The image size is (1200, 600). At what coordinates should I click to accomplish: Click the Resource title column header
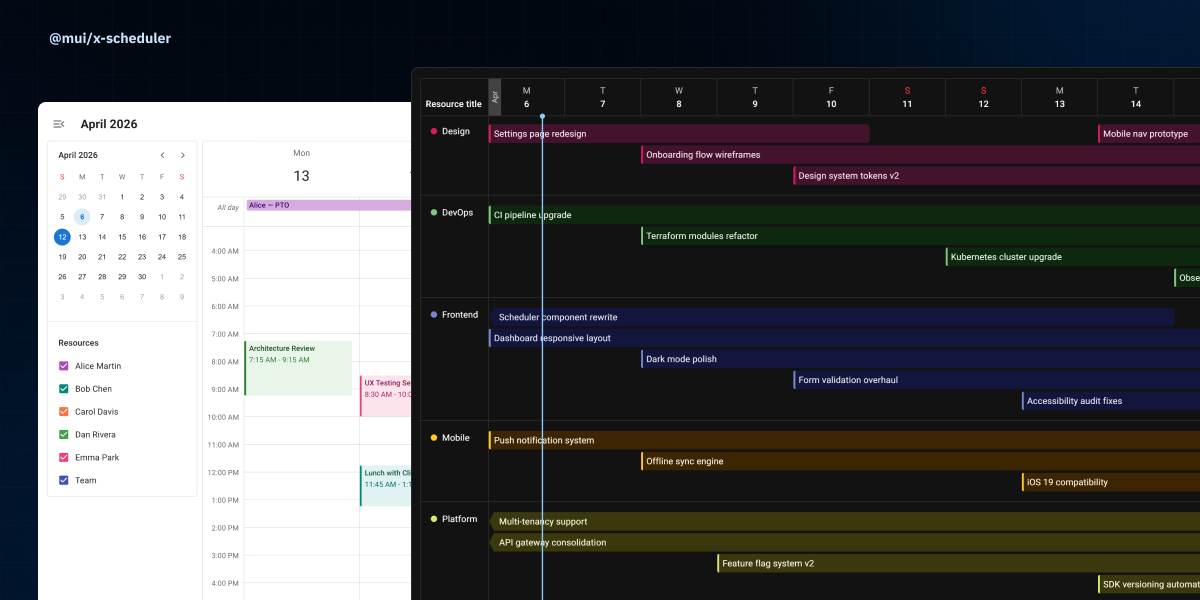[453, 104]
